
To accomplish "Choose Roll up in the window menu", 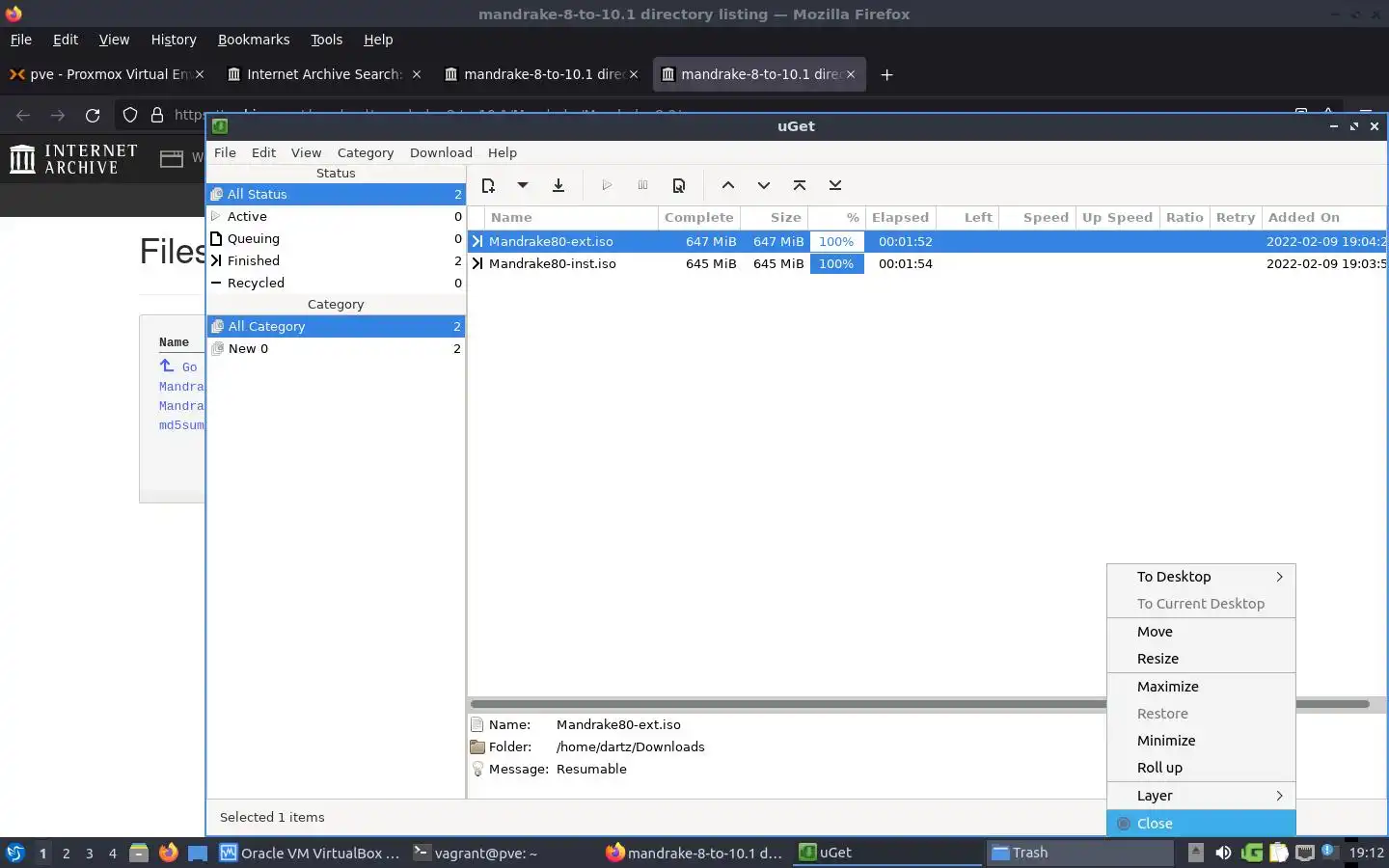I will (x=1201, y=768).
